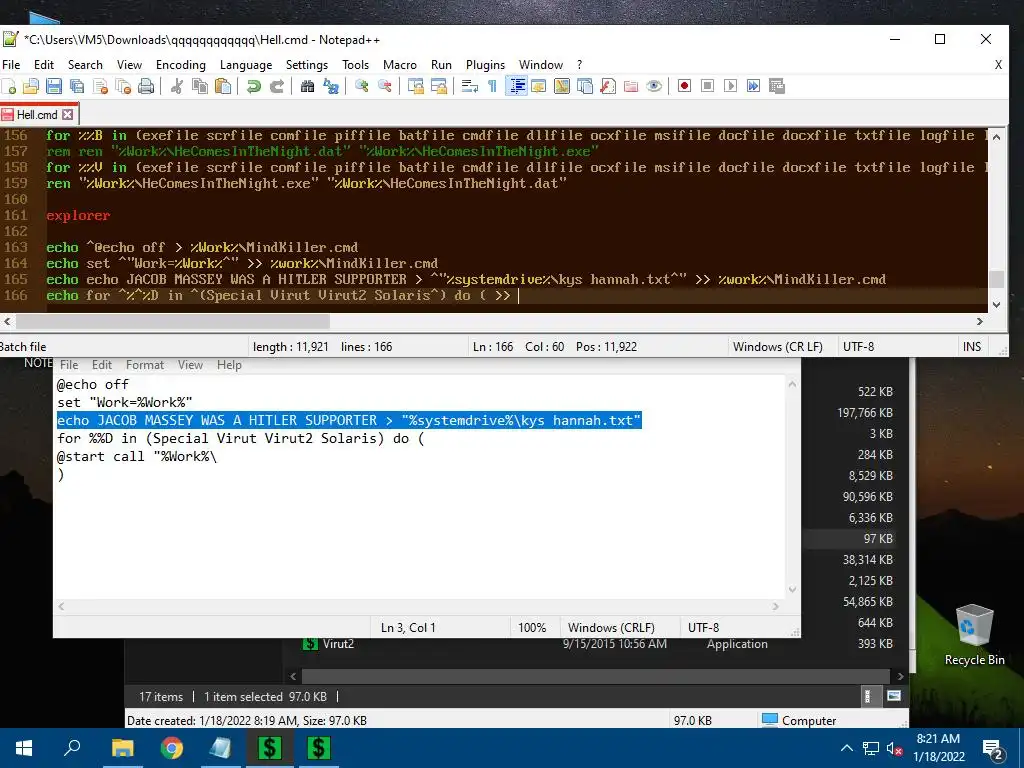The height and width of the screenshot is (768, 1024).
Task: Click Notepad++ horizontal scrollbar right arrow
Action: click(x=980, y=321)
